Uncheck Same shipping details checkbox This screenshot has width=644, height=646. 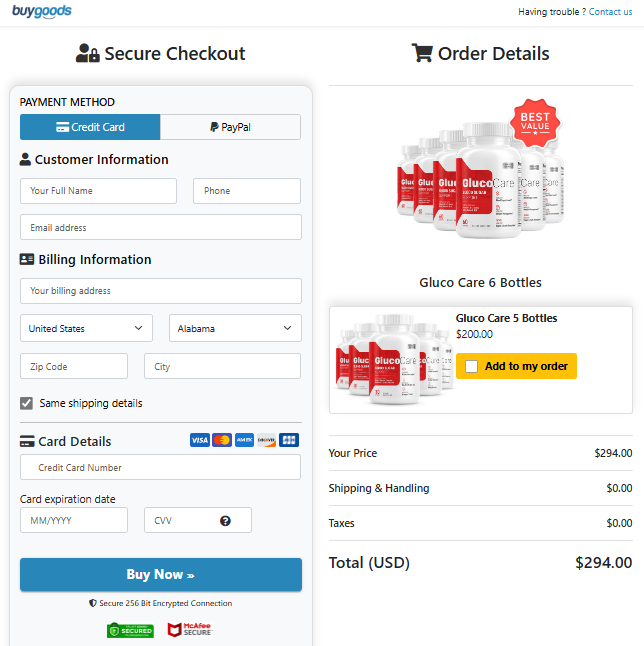coord(27,403)
